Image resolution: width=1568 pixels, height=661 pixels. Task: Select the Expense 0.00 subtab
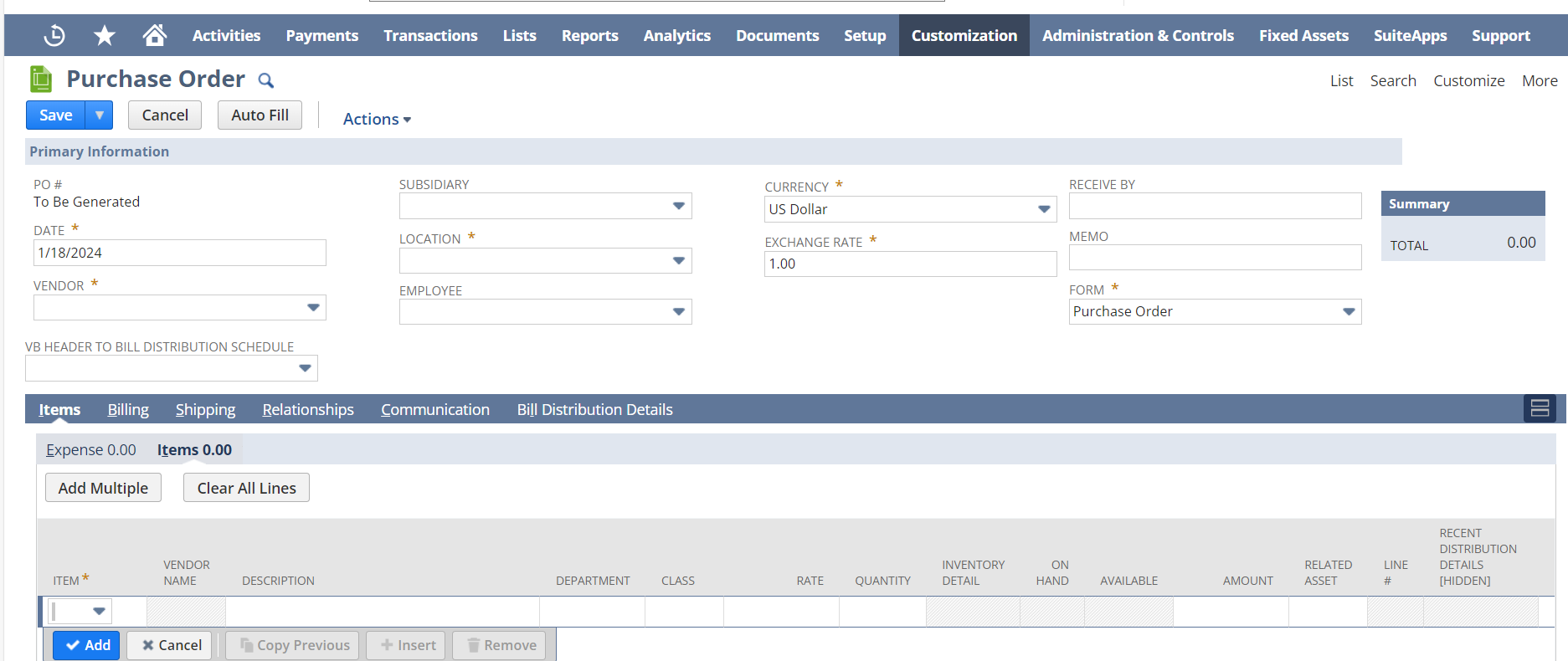(90, 449)
